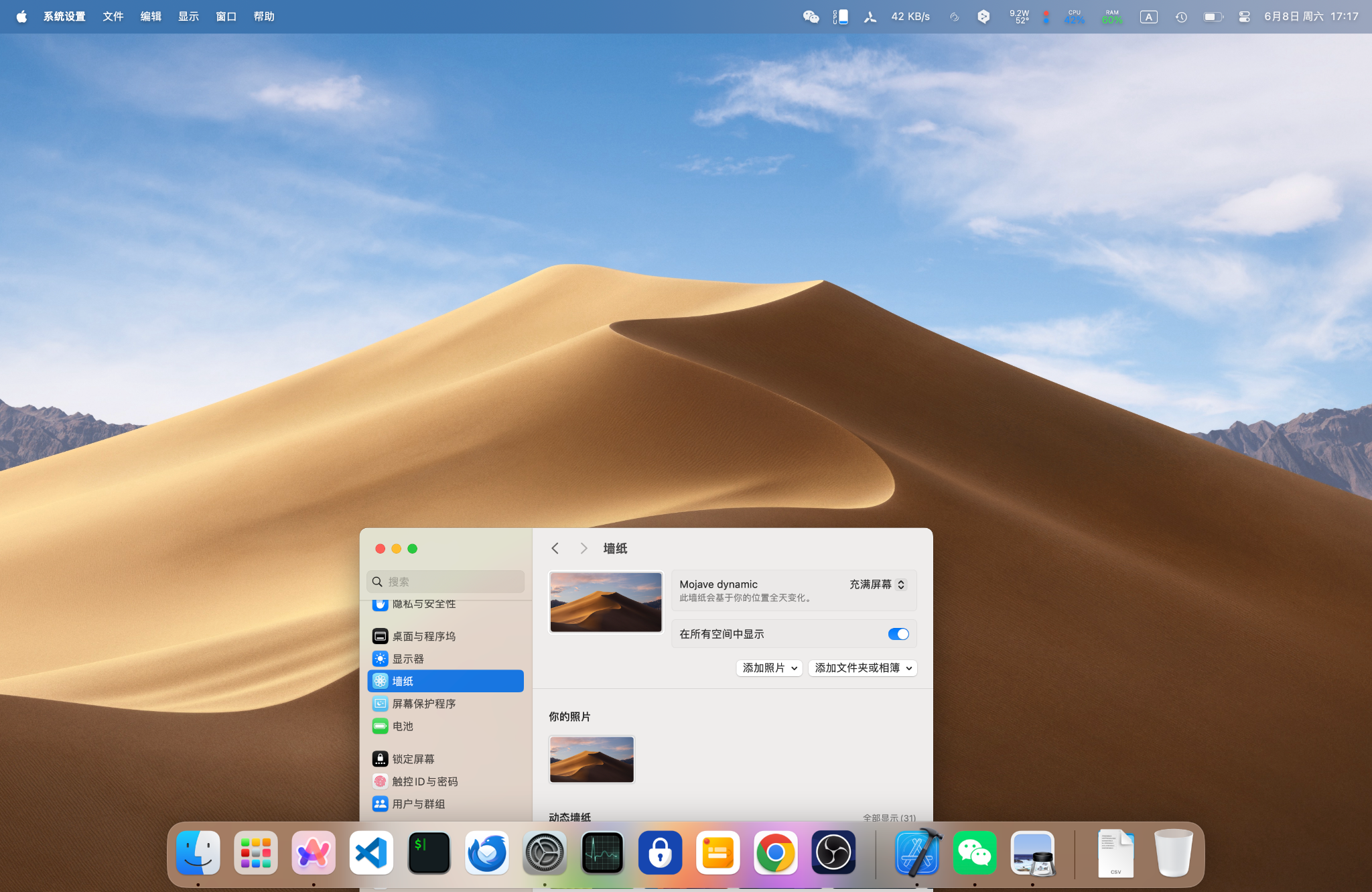
Task: Toggle 在所有空间中显示 switch off
Action: click(898, 634)
